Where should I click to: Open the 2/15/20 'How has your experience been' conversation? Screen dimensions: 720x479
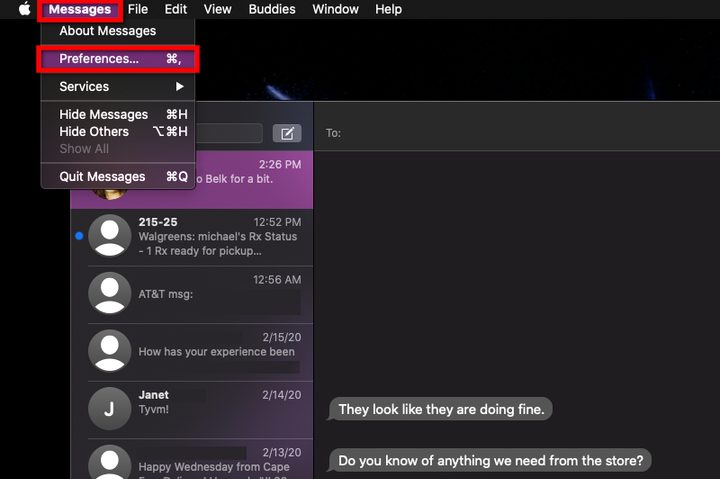click(x=191, y=352)
